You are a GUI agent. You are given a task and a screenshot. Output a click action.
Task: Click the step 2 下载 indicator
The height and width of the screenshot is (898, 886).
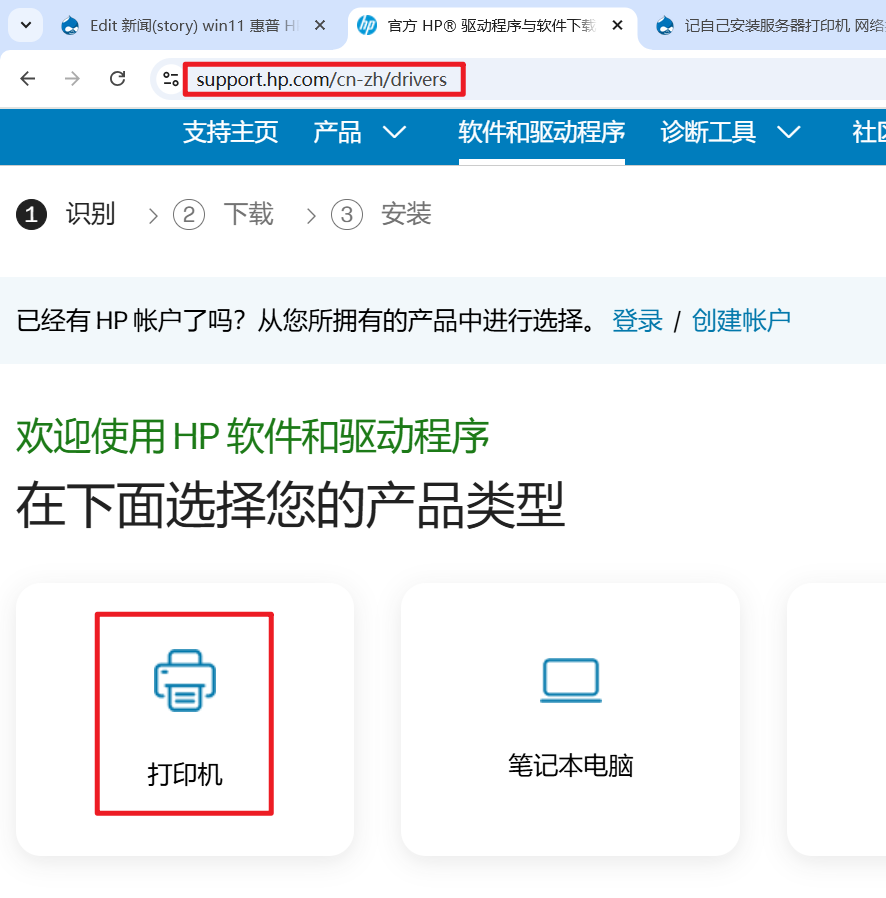[223, 215]
